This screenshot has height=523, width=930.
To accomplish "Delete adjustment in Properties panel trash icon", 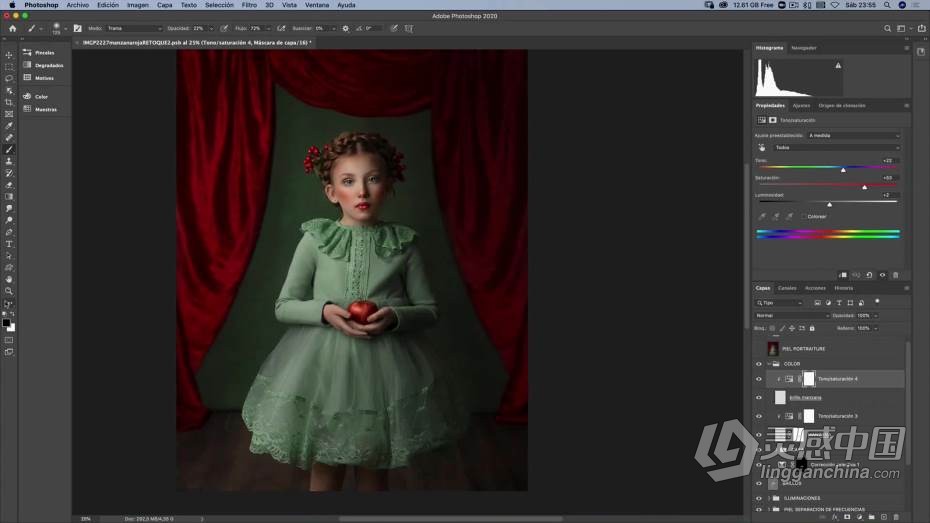I will [x=896, y=275].
